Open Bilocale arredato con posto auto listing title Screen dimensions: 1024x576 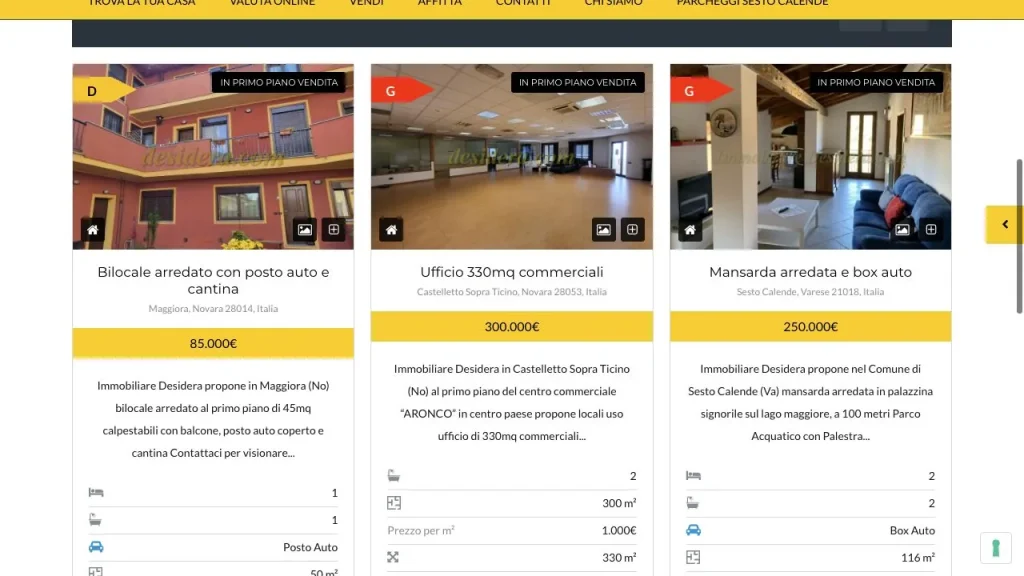[213, 280]
